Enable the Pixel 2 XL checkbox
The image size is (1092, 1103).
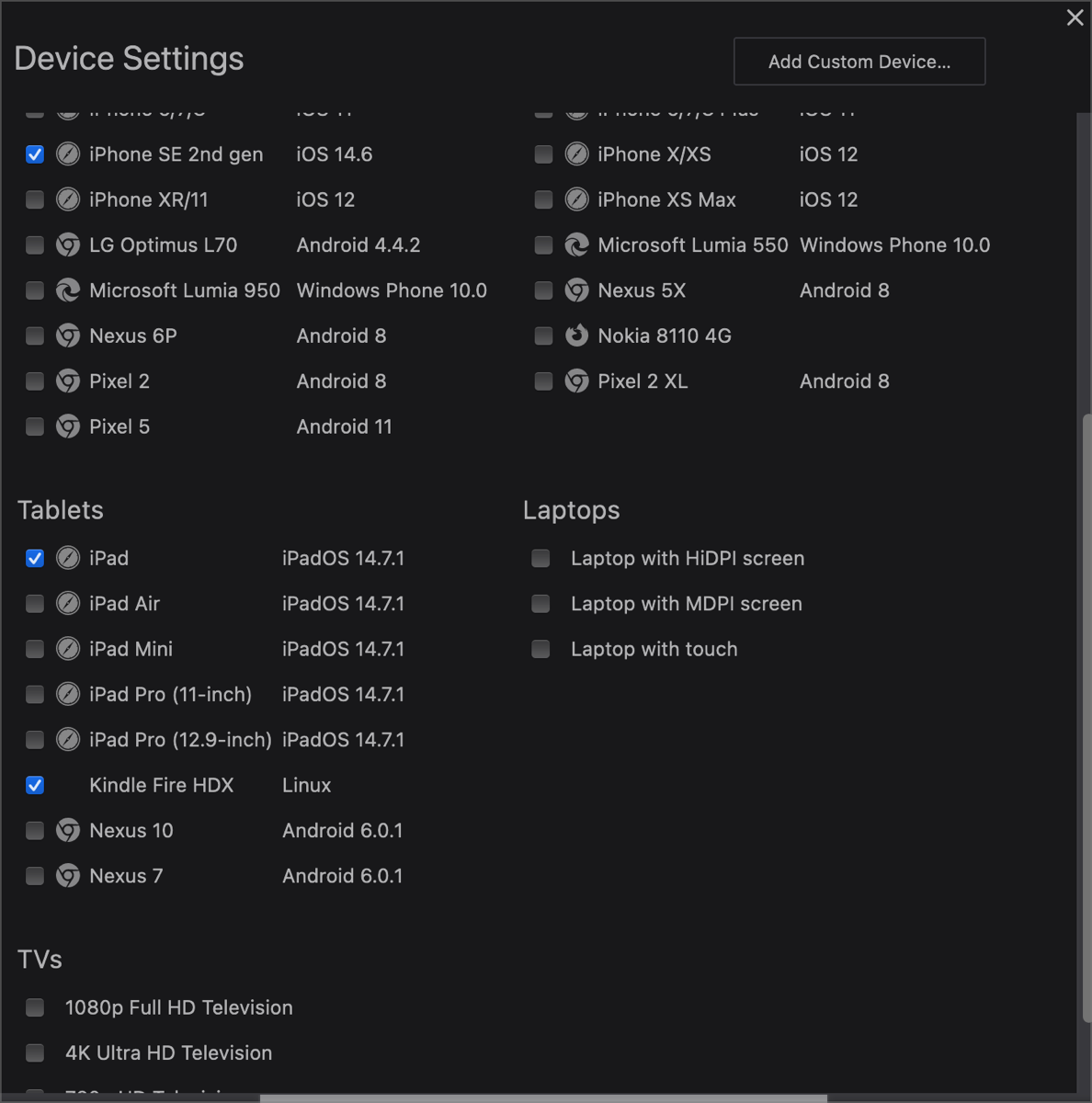point(543,381)
